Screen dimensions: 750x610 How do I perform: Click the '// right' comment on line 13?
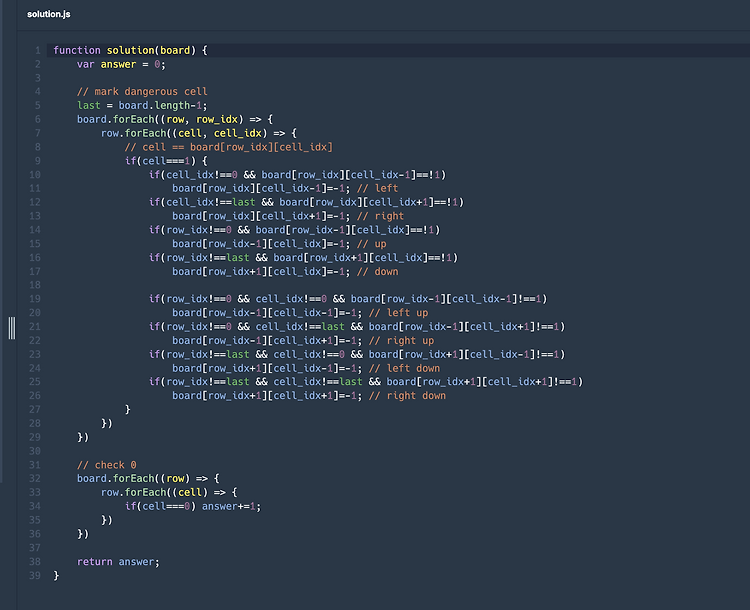(380, 216)
